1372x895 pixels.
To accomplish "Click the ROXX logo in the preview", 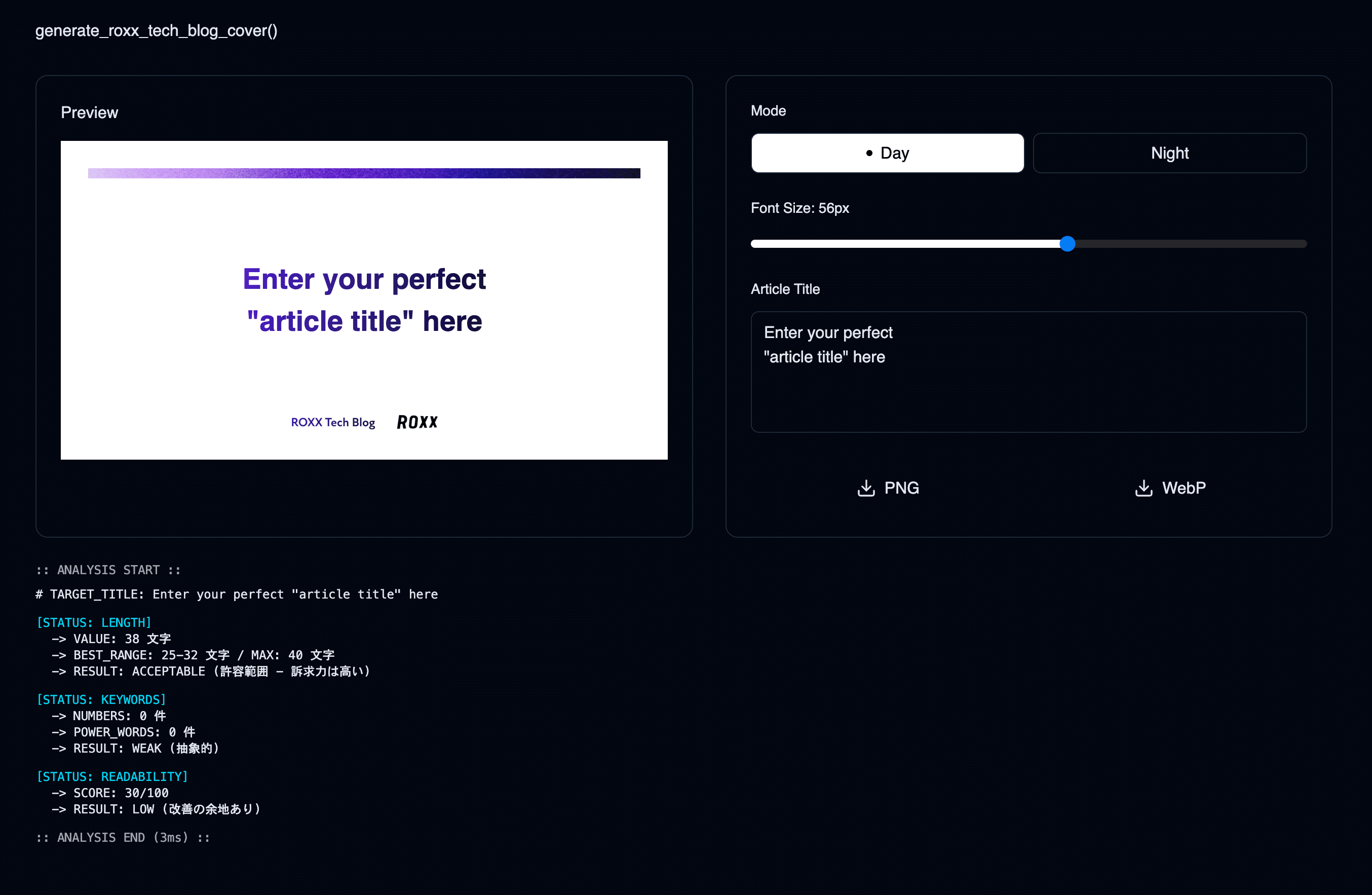I will click(x=417, y=422).
